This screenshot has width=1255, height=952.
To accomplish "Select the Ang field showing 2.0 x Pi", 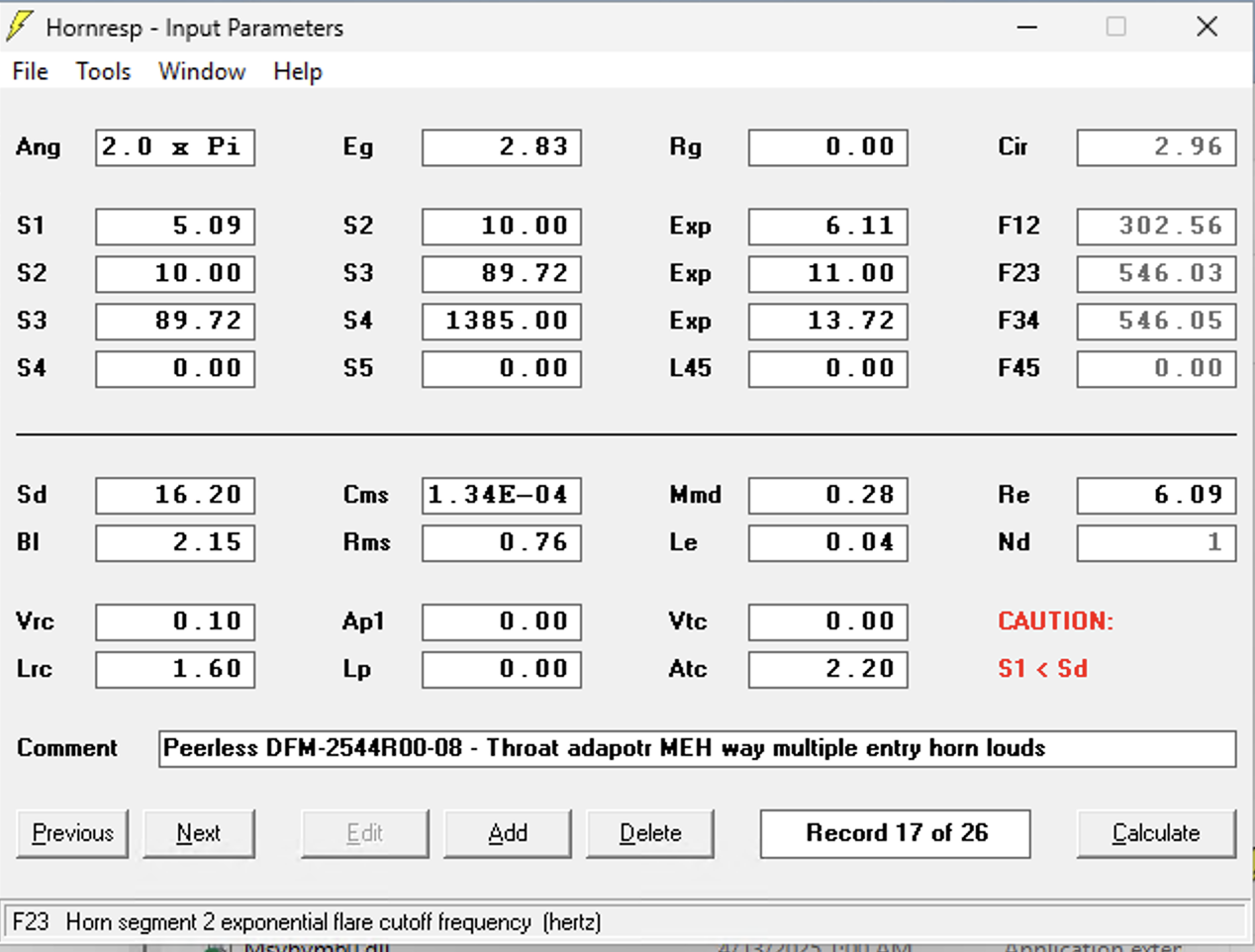I will (x=175, y=147).
